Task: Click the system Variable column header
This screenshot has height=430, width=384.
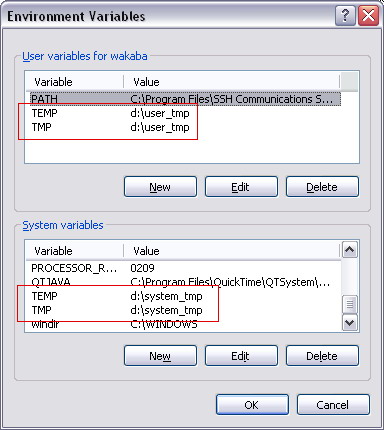Action: [x=75, y=251]
